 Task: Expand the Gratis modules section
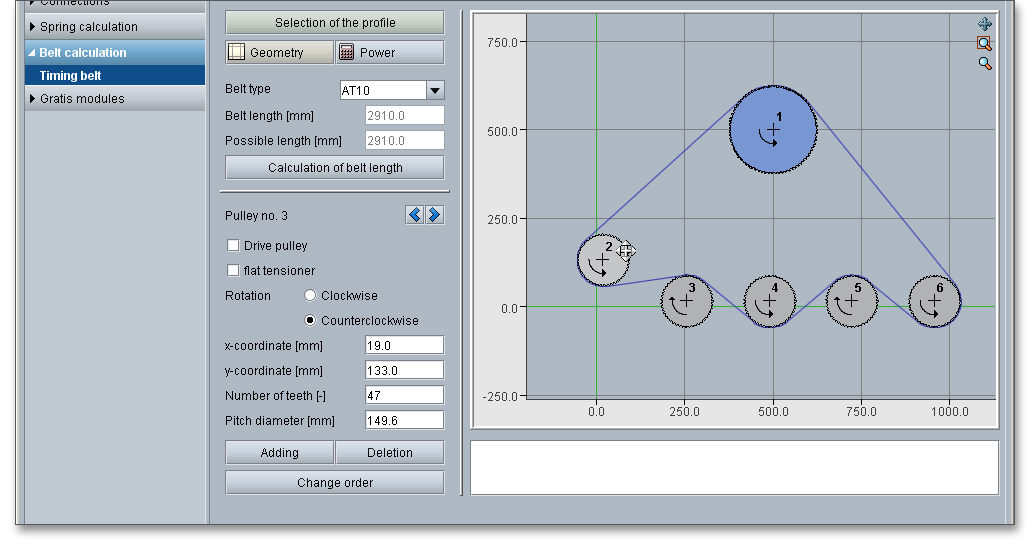[82, 99]
